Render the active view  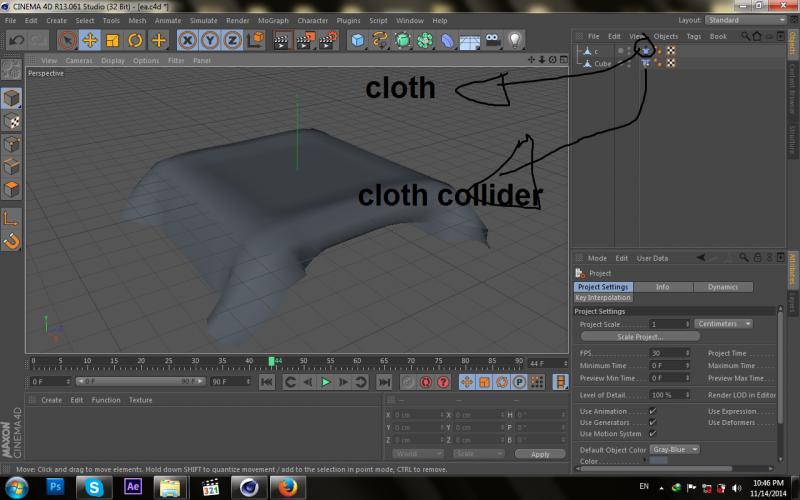pos(282,40)
